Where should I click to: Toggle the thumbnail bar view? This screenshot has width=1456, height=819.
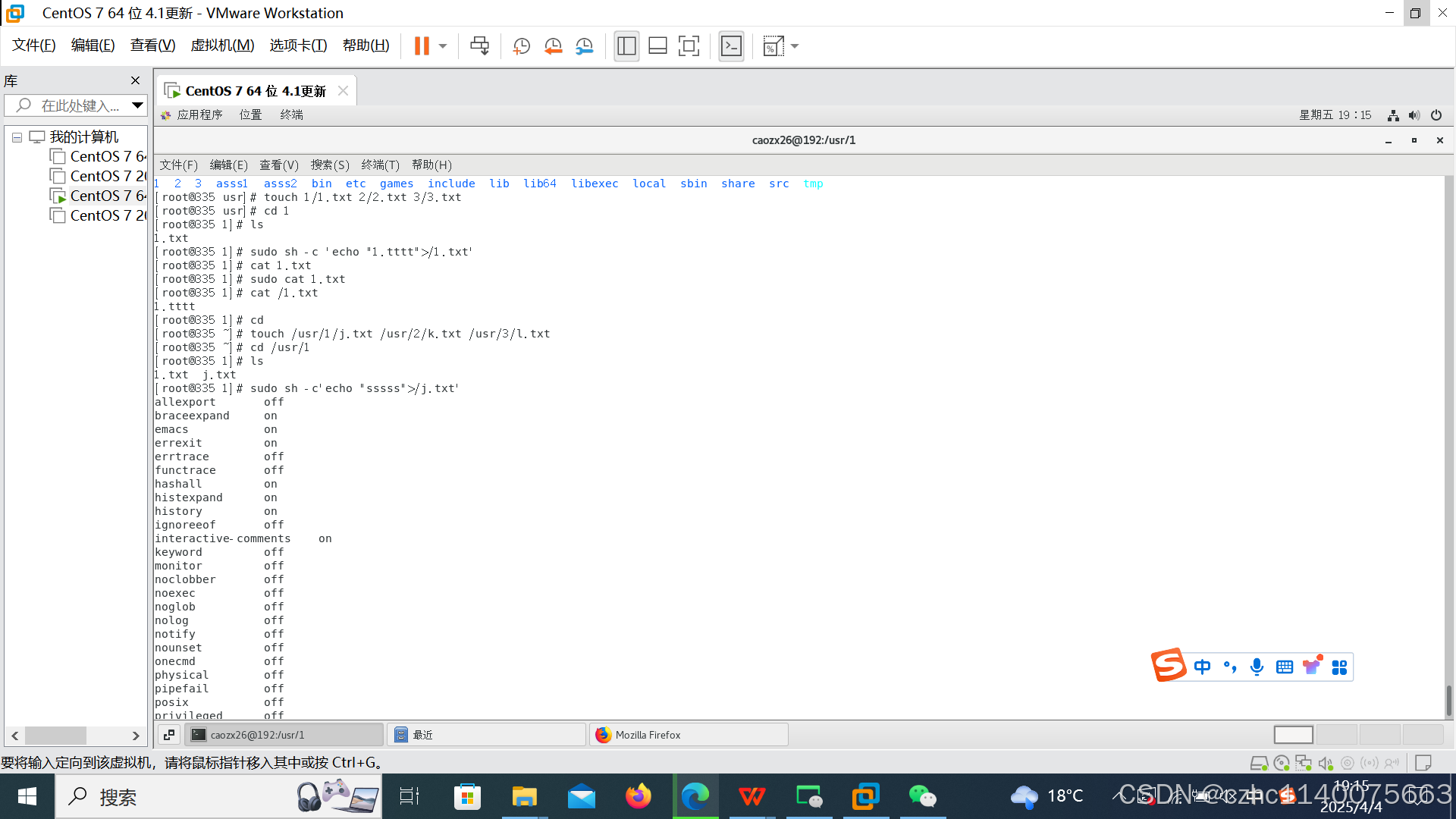[x=657, y=46]
